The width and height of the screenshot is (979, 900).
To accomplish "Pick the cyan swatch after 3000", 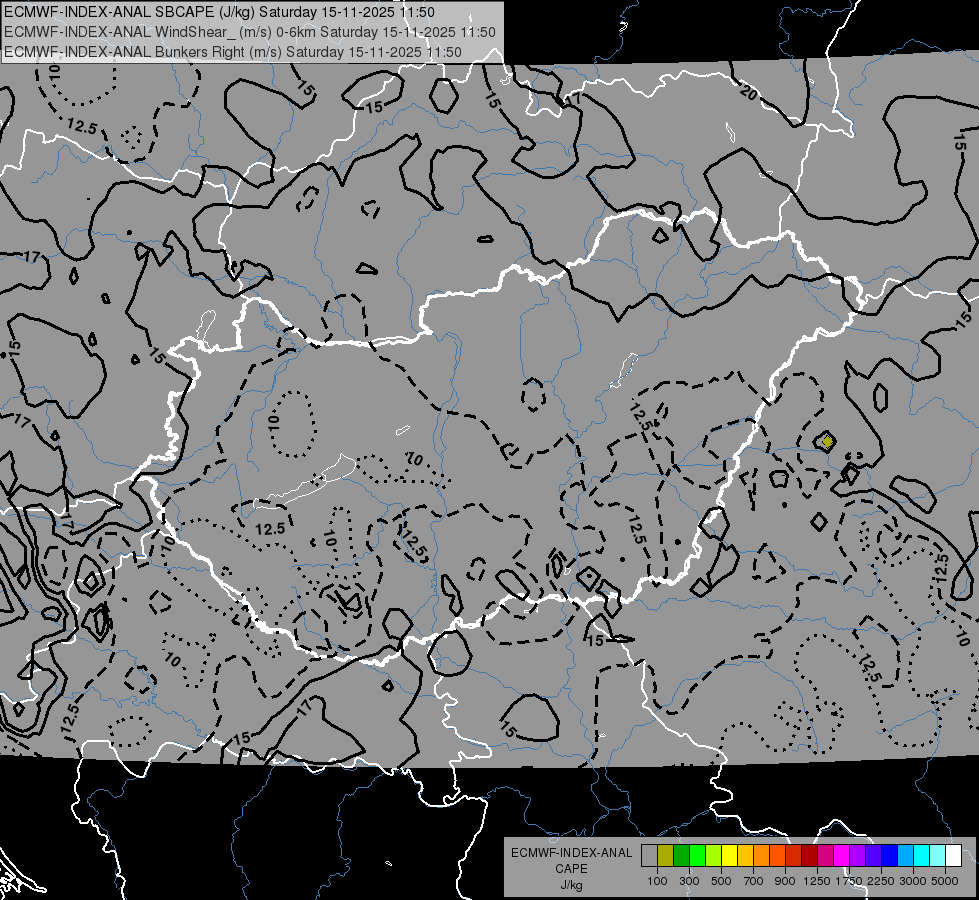I will click(921, 855).
